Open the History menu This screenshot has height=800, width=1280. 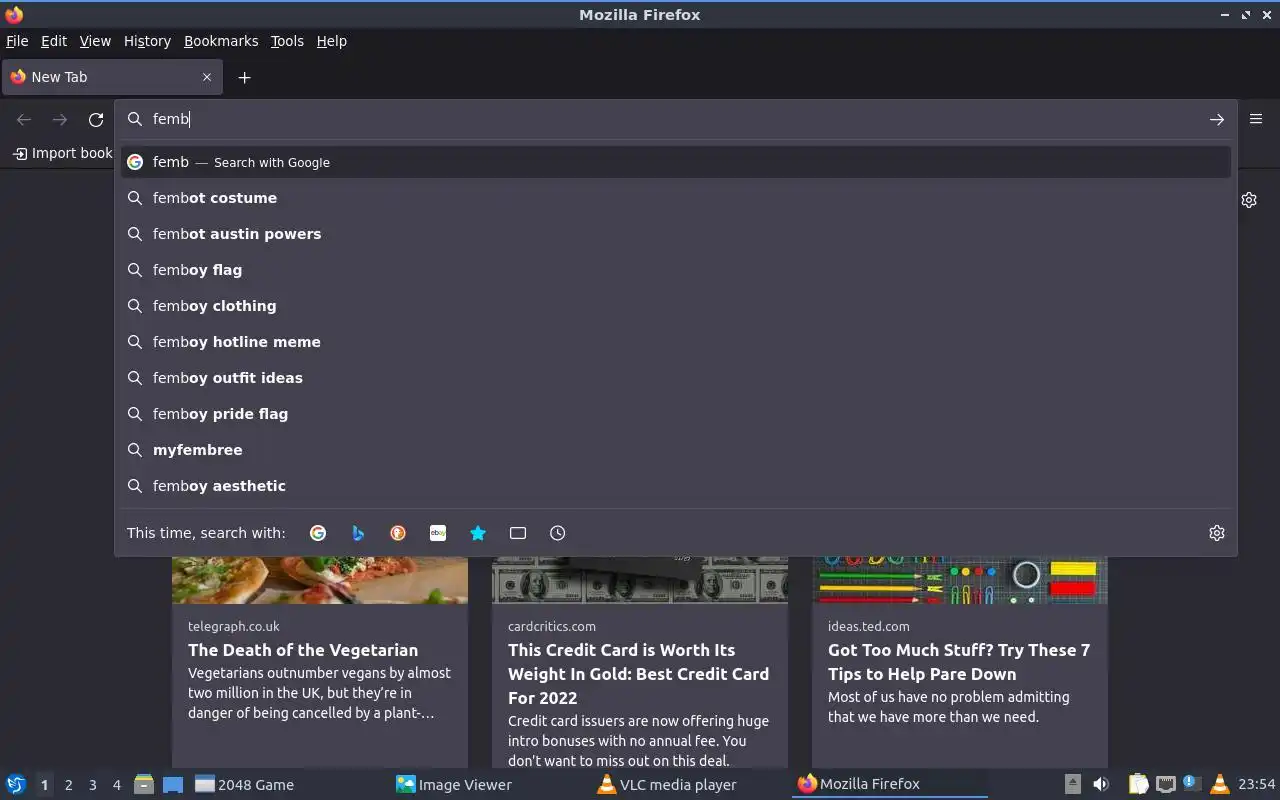pyautogui.click(x=147, y=41)
